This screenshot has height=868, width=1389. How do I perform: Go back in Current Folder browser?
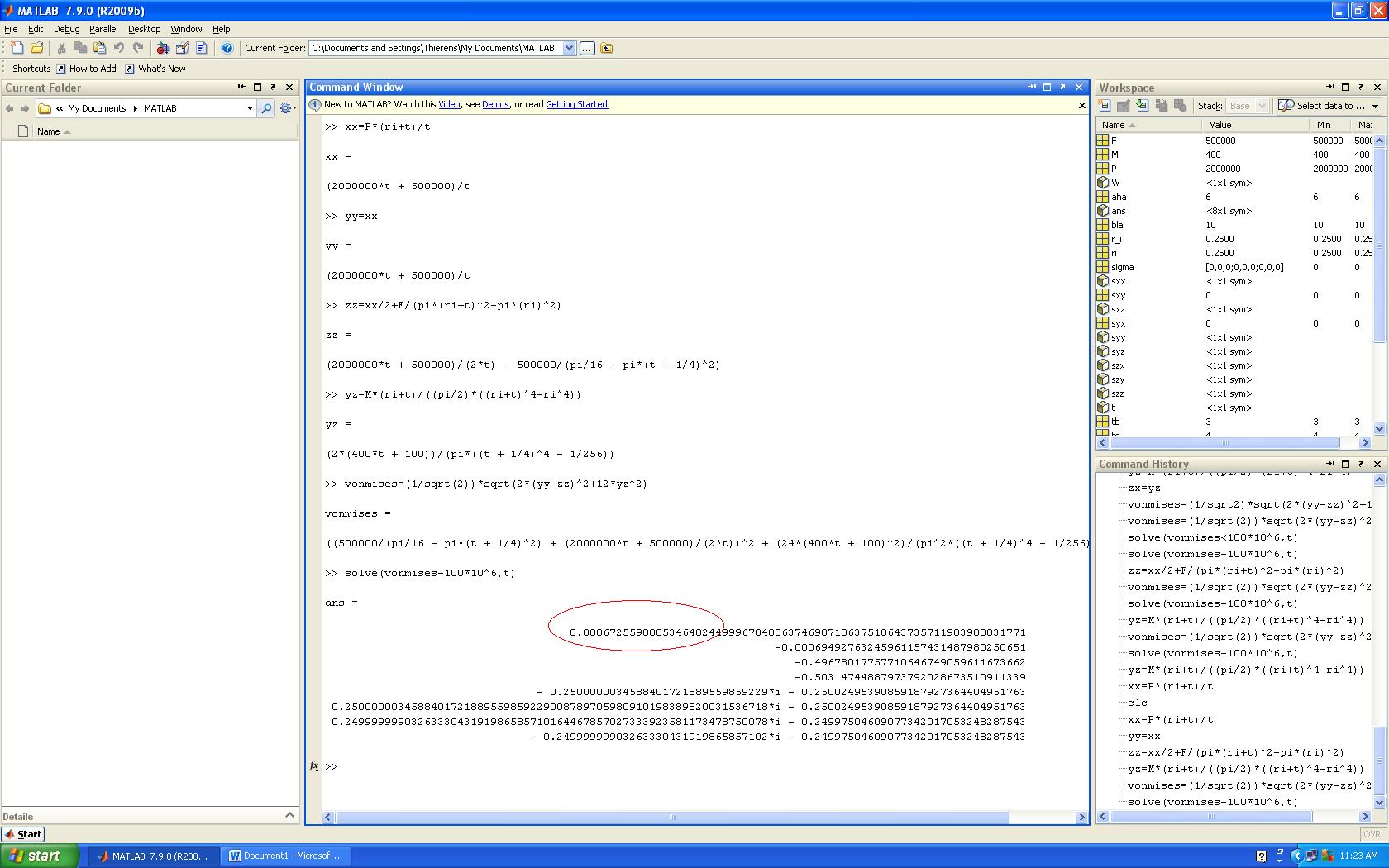coord(10,108)
